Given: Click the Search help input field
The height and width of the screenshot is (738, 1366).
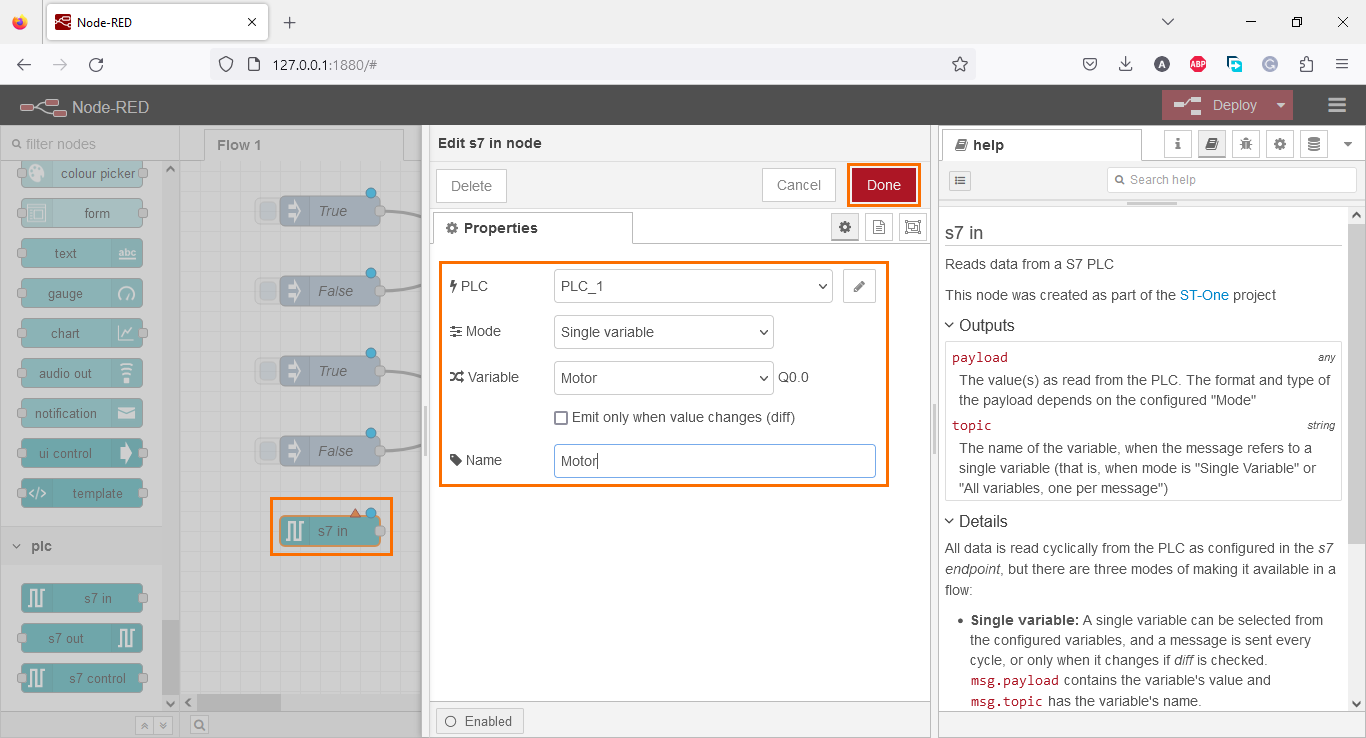Looking at the screenshot, I should pos(1230,179).
